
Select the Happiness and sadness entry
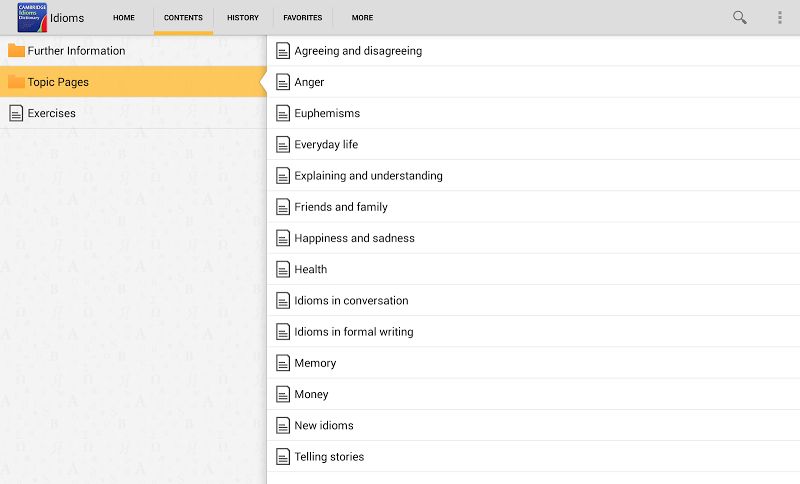coord(533,238)
